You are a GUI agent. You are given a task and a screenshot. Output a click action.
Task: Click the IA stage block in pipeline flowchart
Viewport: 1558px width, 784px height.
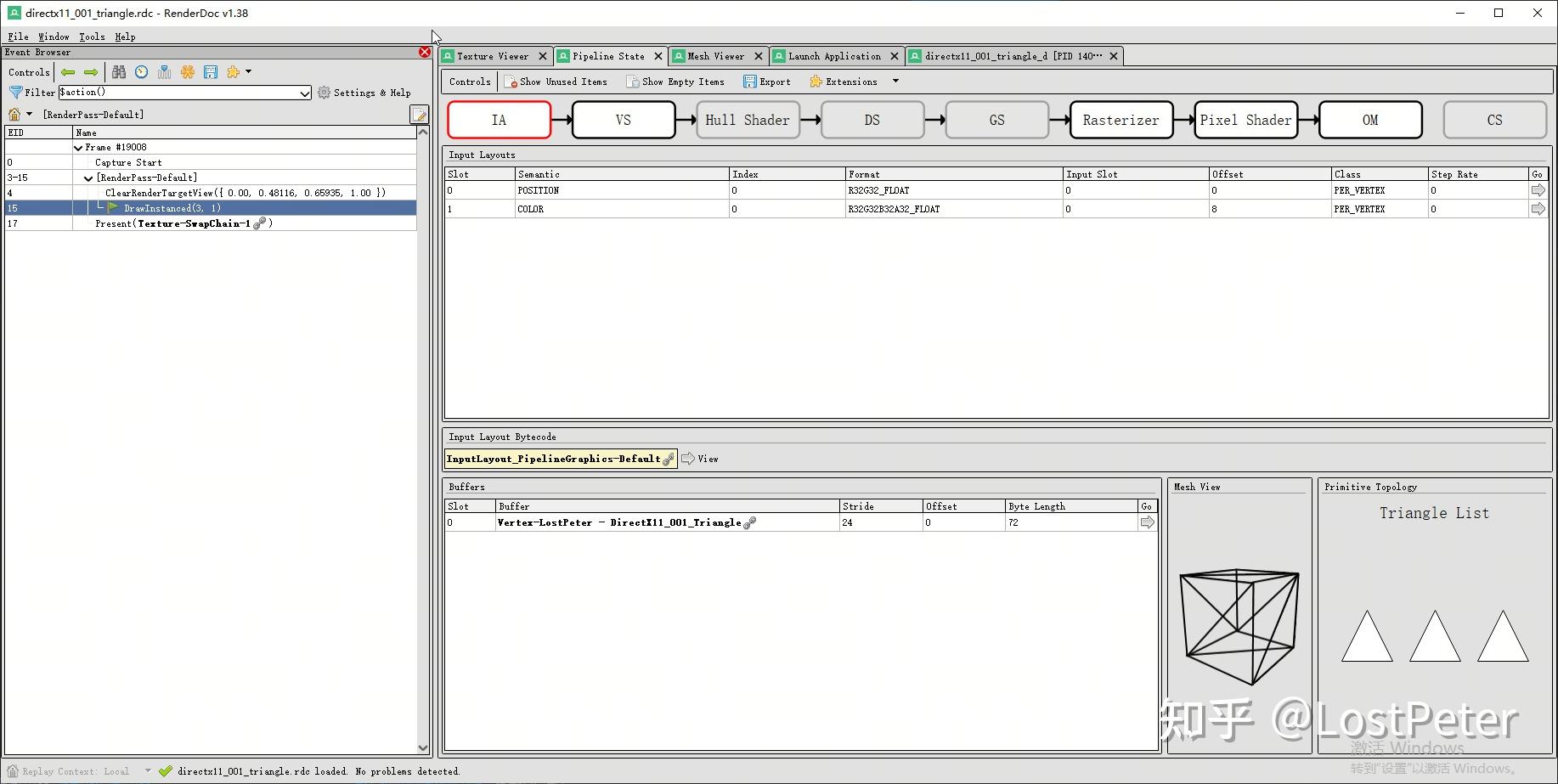[499, 120]
